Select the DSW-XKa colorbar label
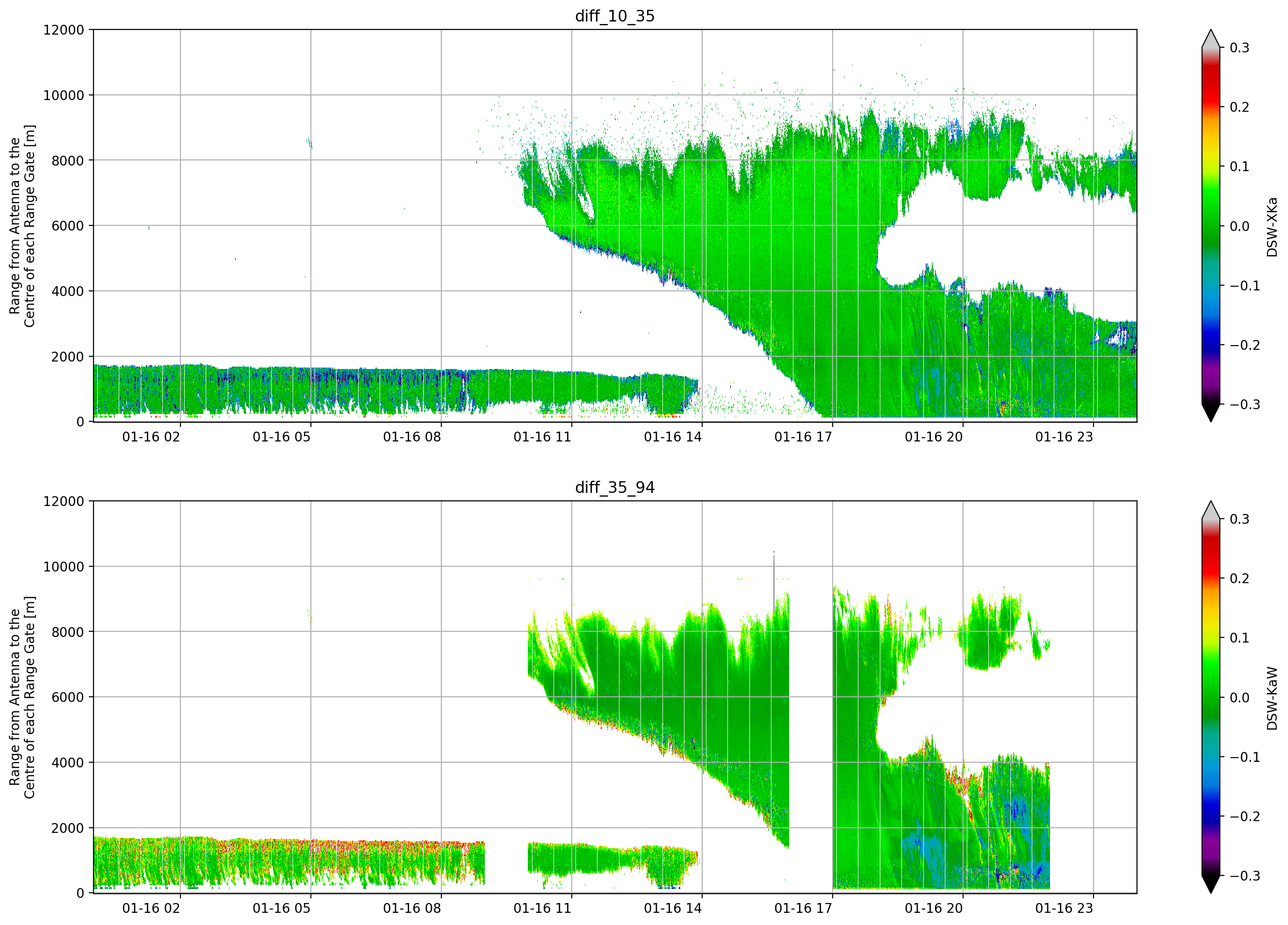Screen dimensions: 1288x925 pyautogui.click(x=1272, y=227)
